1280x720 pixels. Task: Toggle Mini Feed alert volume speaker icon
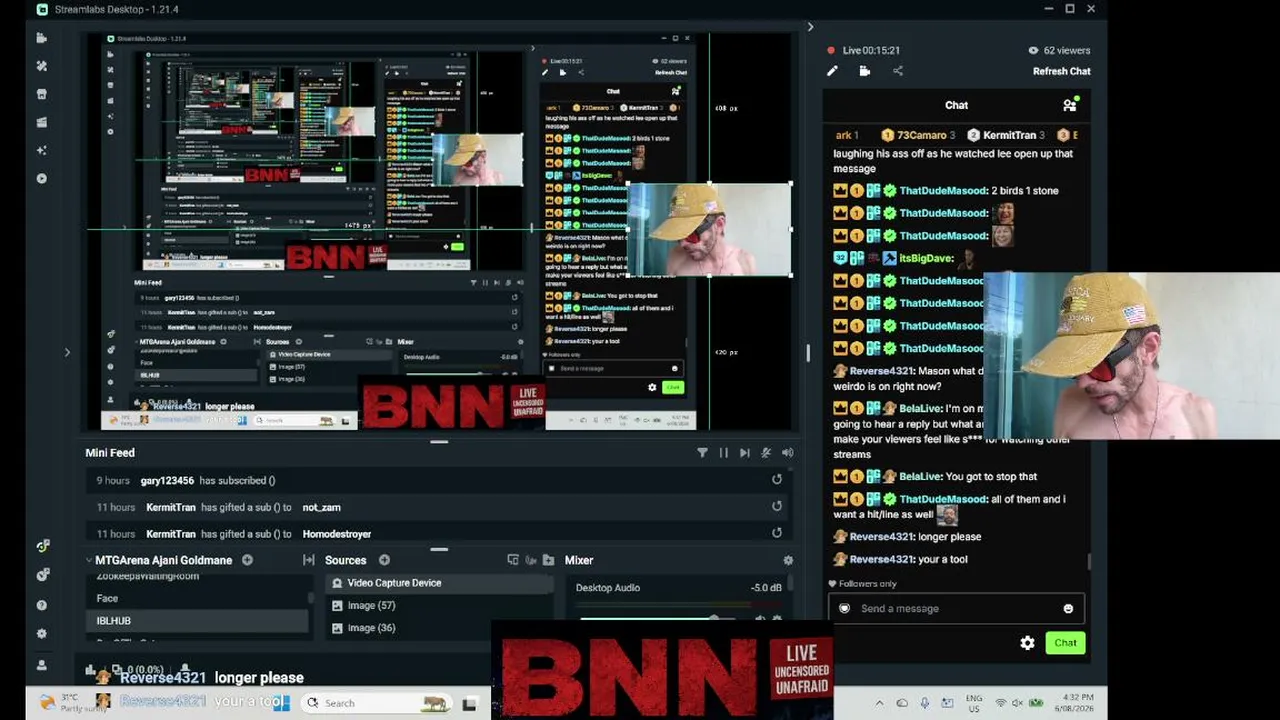[x=788, y=453]
